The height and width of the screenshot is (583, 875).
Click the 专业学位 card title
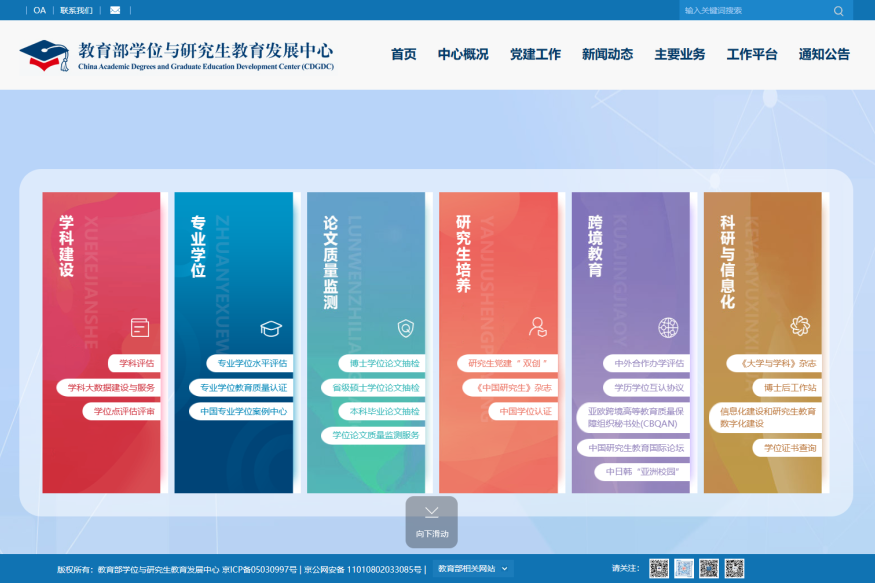point(198,246)
